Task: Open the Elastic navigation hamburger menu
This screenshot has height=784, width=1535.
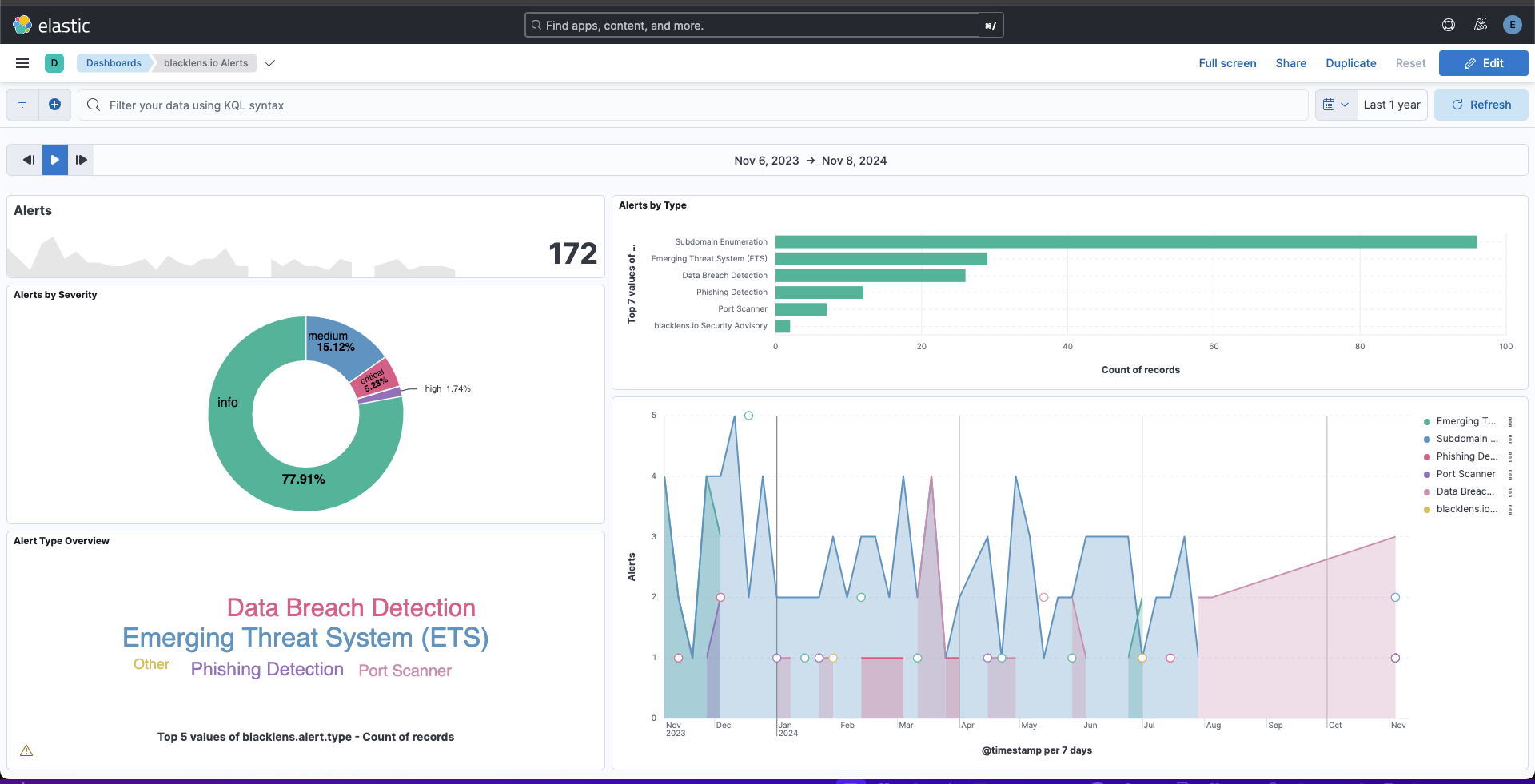Action: pyautogui.click(x=22, y=63)
